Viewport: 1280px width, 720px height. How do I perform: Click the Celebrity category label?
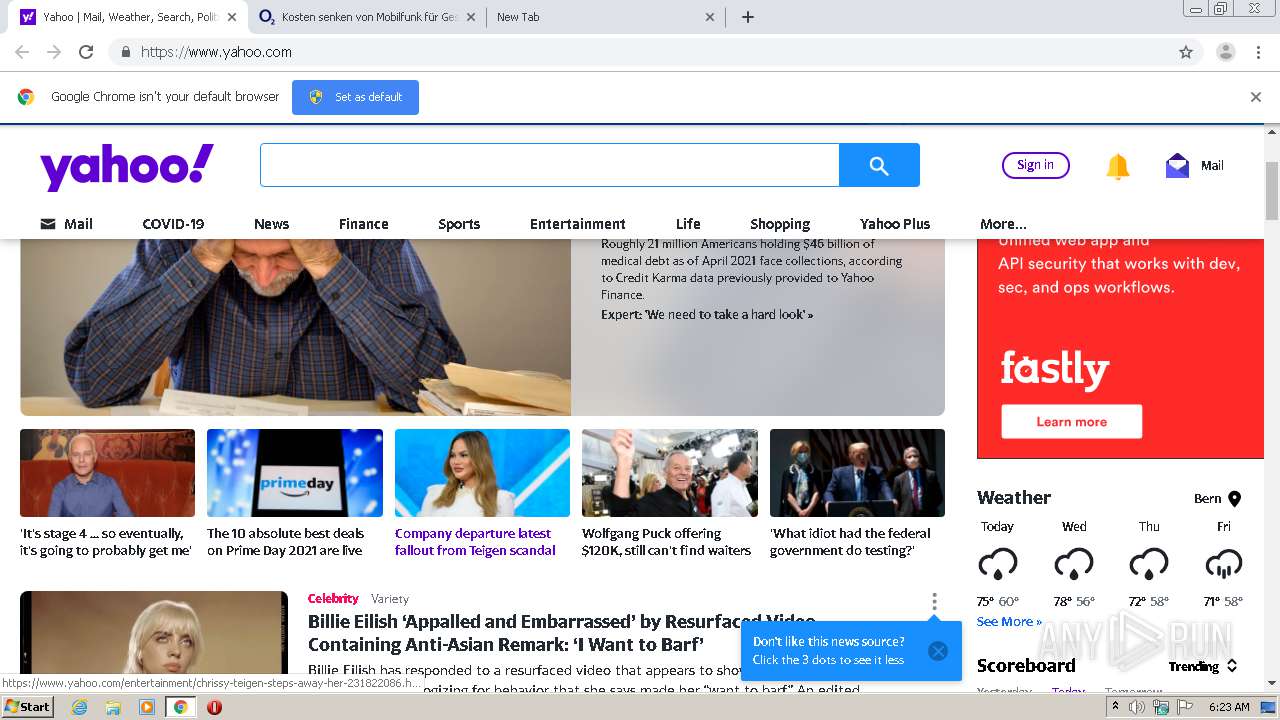(333, 598)
